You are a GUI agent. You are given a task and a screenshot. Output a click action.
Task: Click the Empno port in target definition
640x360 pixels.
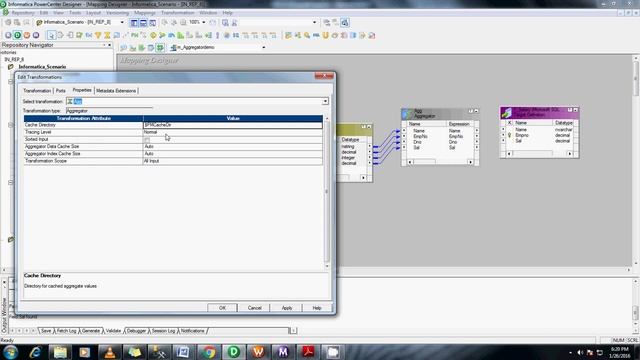coord(522,135)
